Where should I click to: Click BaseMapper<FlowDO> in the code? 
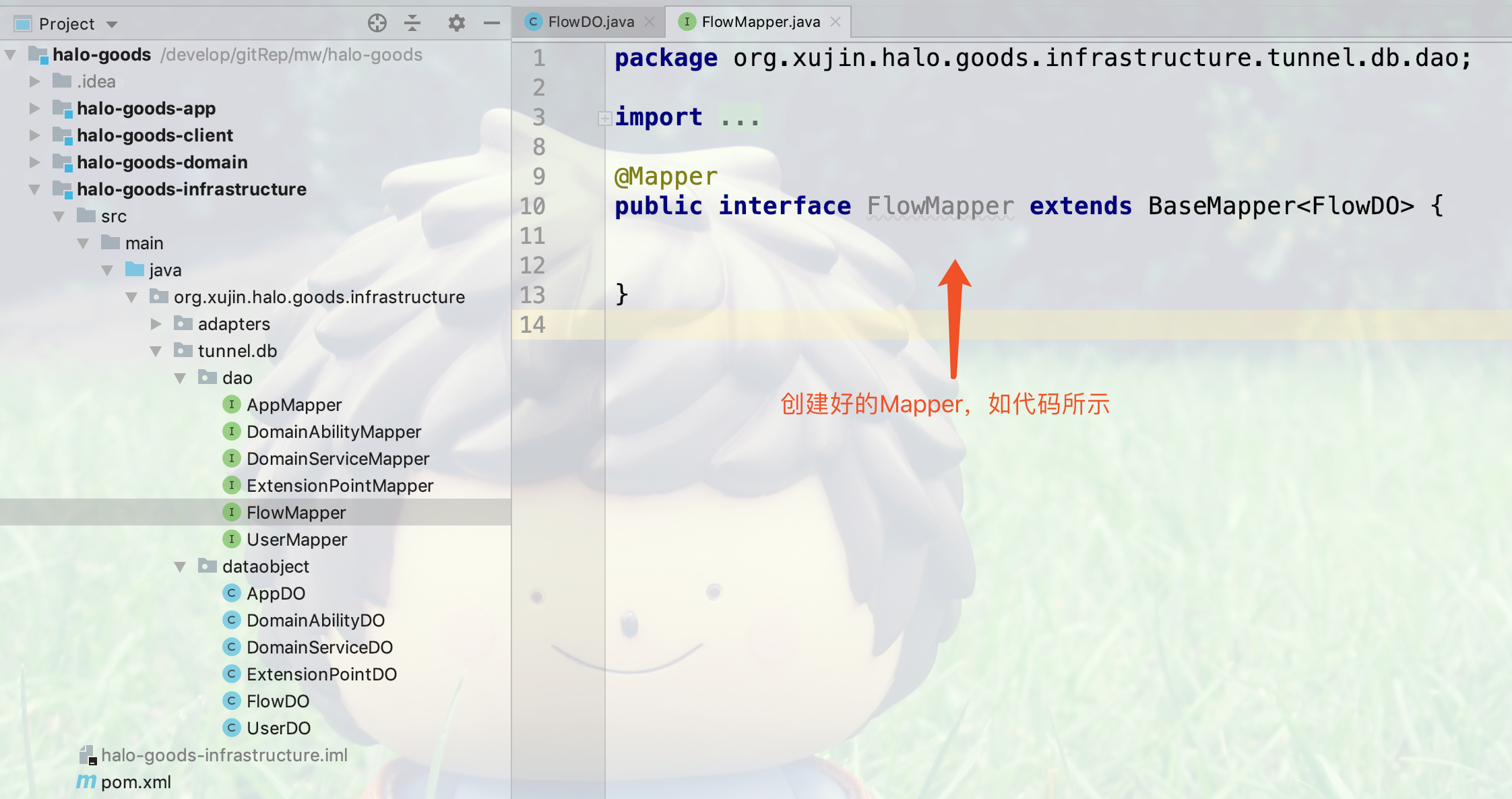tap(1280, 206)
